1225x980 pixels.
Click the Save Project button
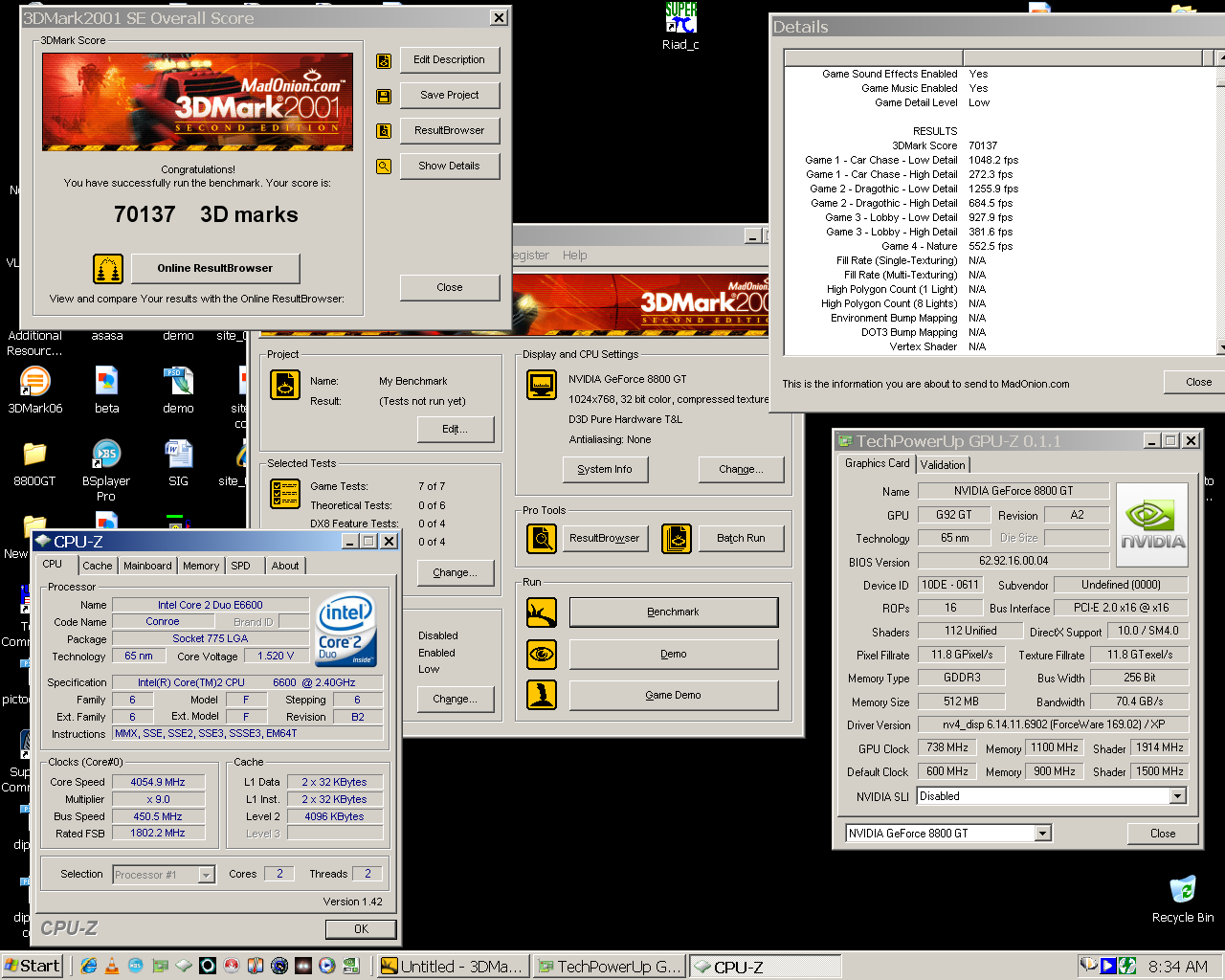[x=450, y=96]
